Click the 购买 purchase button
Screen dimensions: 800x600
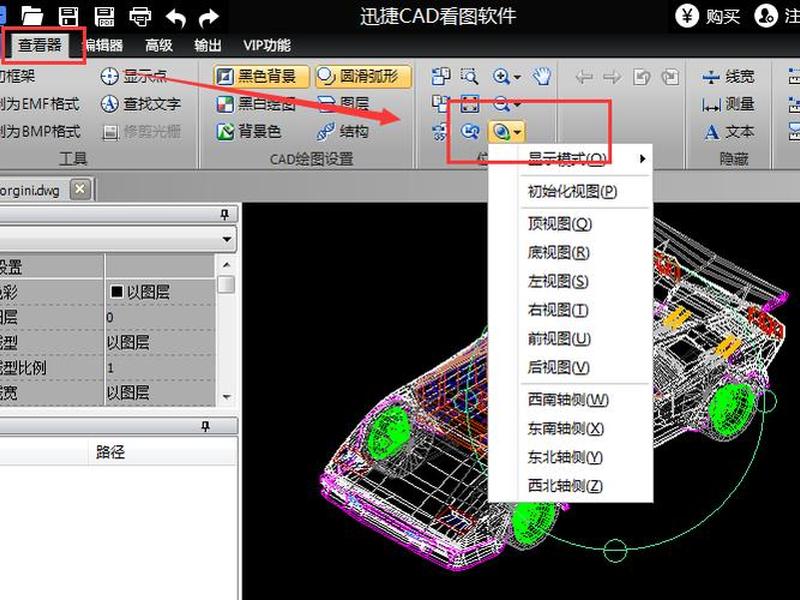(x=708, y=16)
